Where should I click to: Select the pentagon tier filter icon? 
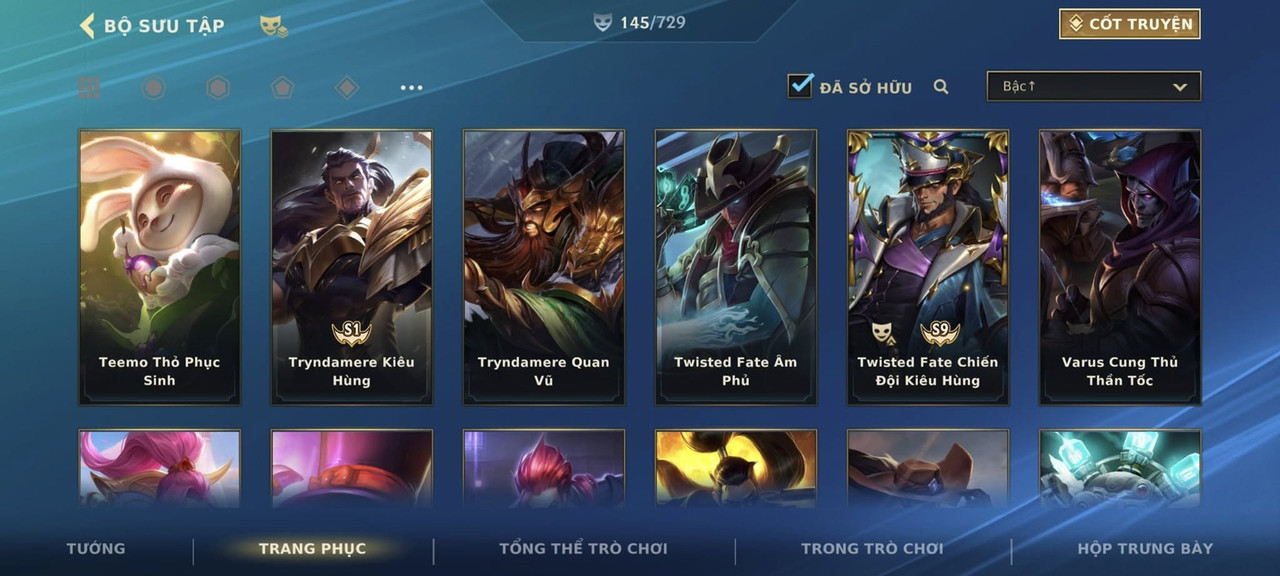[x=282, y=88]
